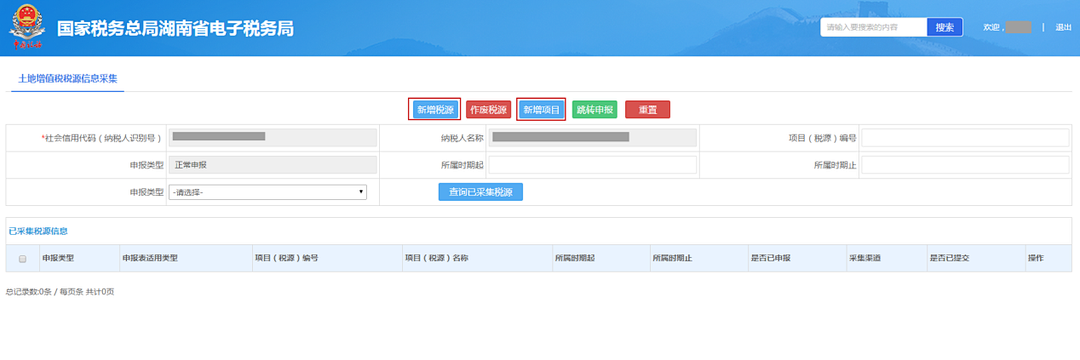The height and width of the screenshot is (360, 1080).
Task: Click the 新增税源 button
Action: 435,109
